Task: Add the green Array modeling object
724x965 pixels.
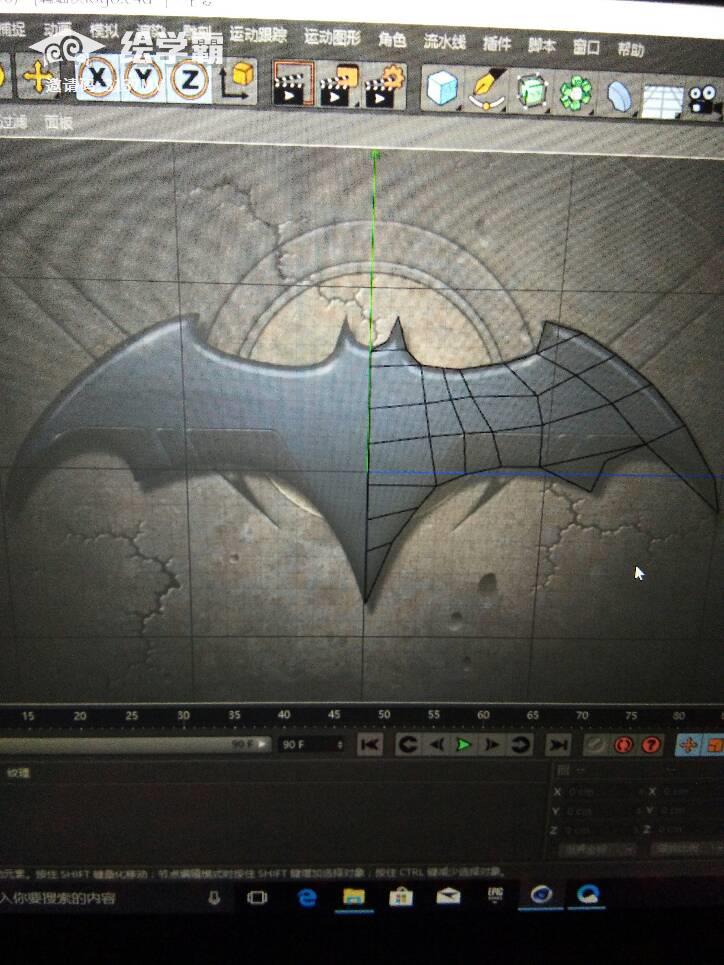Action: point(575,94)
